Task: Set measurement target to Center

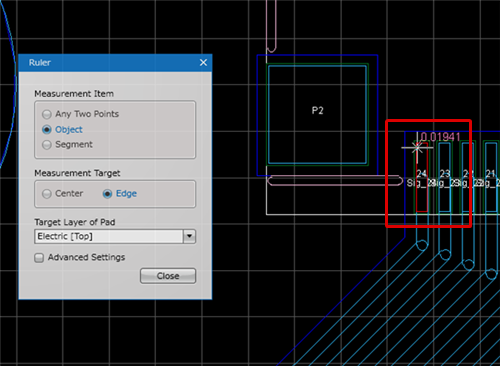Action: [62, 193]
